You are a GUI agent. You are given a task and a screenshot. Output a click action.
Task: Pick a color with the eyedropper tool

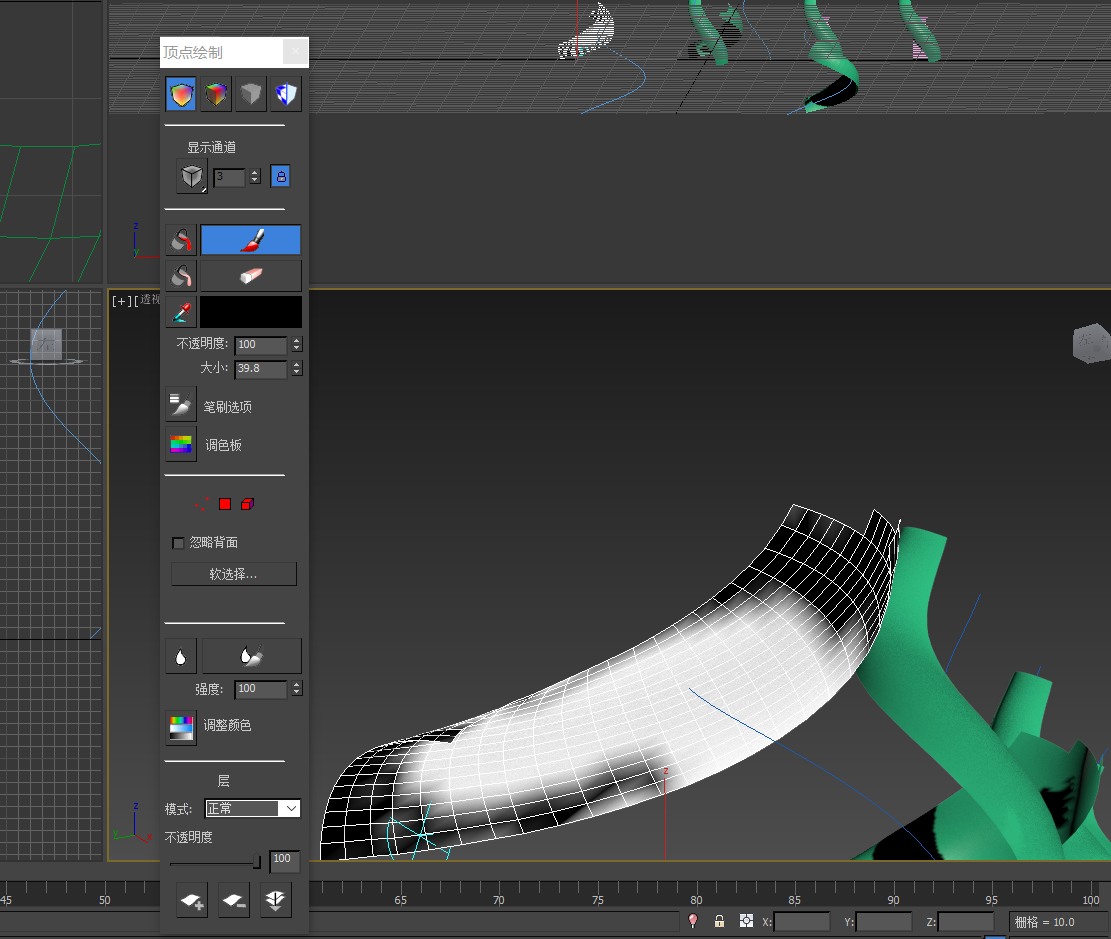point(181,312)
